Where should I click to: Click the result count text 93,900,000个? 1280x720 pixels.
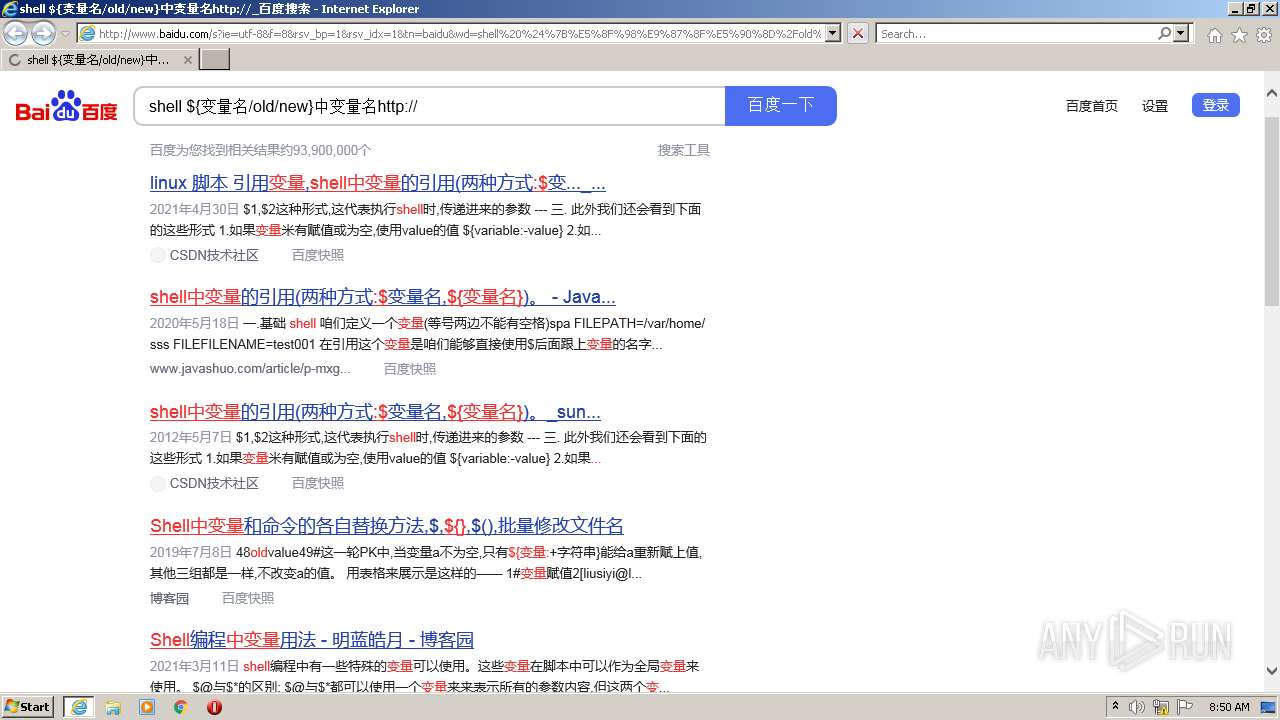326,150
